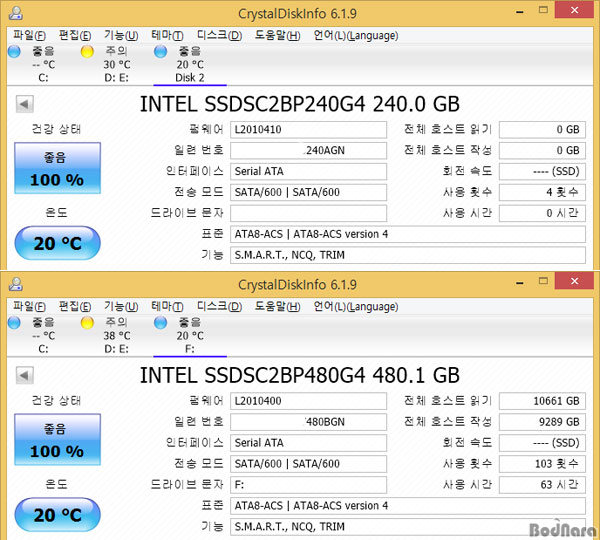Click Serial ATA interface field in bottom window
The image size is (600, 540).
point(308,443)
